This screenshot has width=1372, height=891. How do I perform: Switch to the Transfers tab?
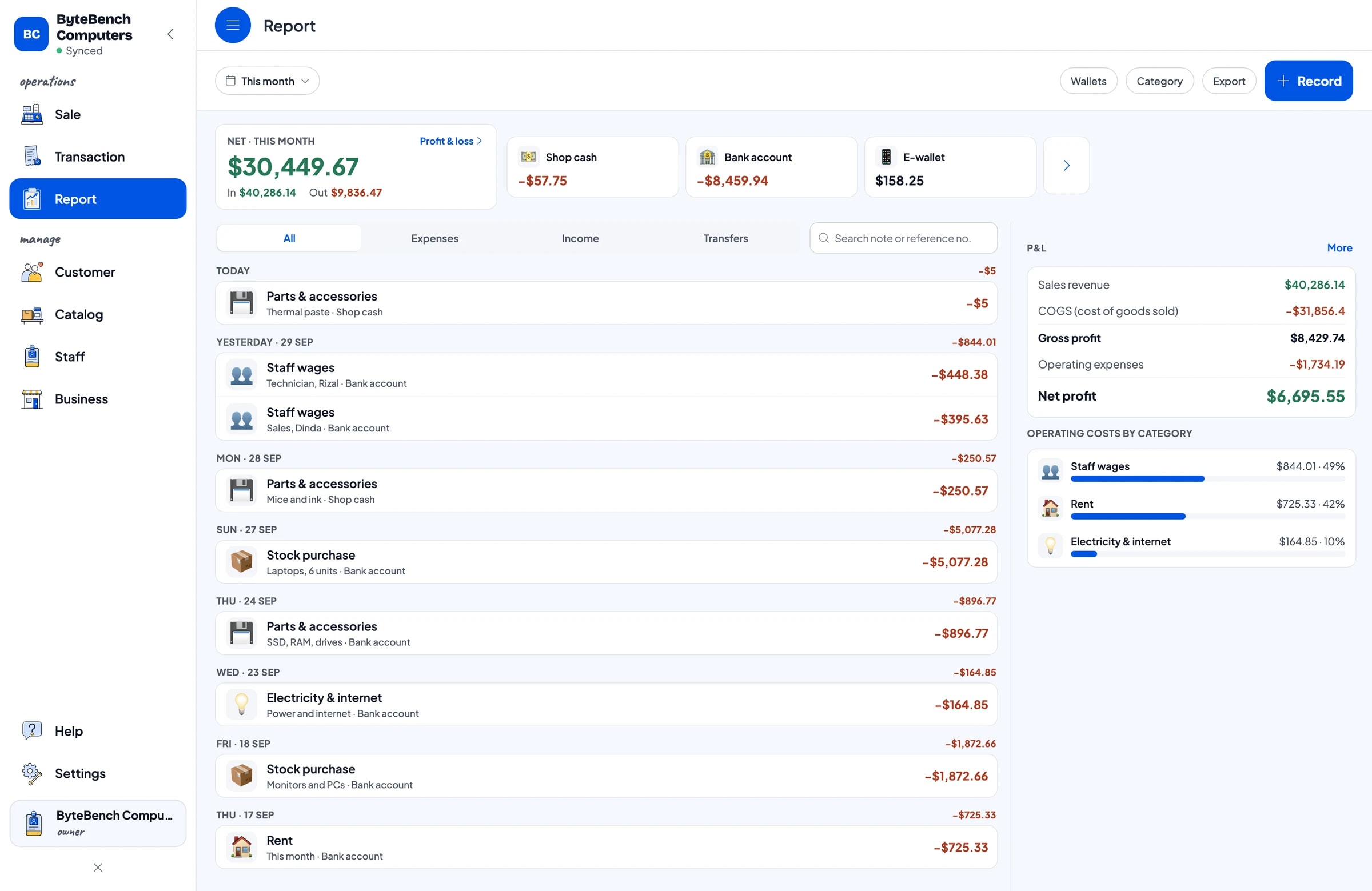[726, 238]
